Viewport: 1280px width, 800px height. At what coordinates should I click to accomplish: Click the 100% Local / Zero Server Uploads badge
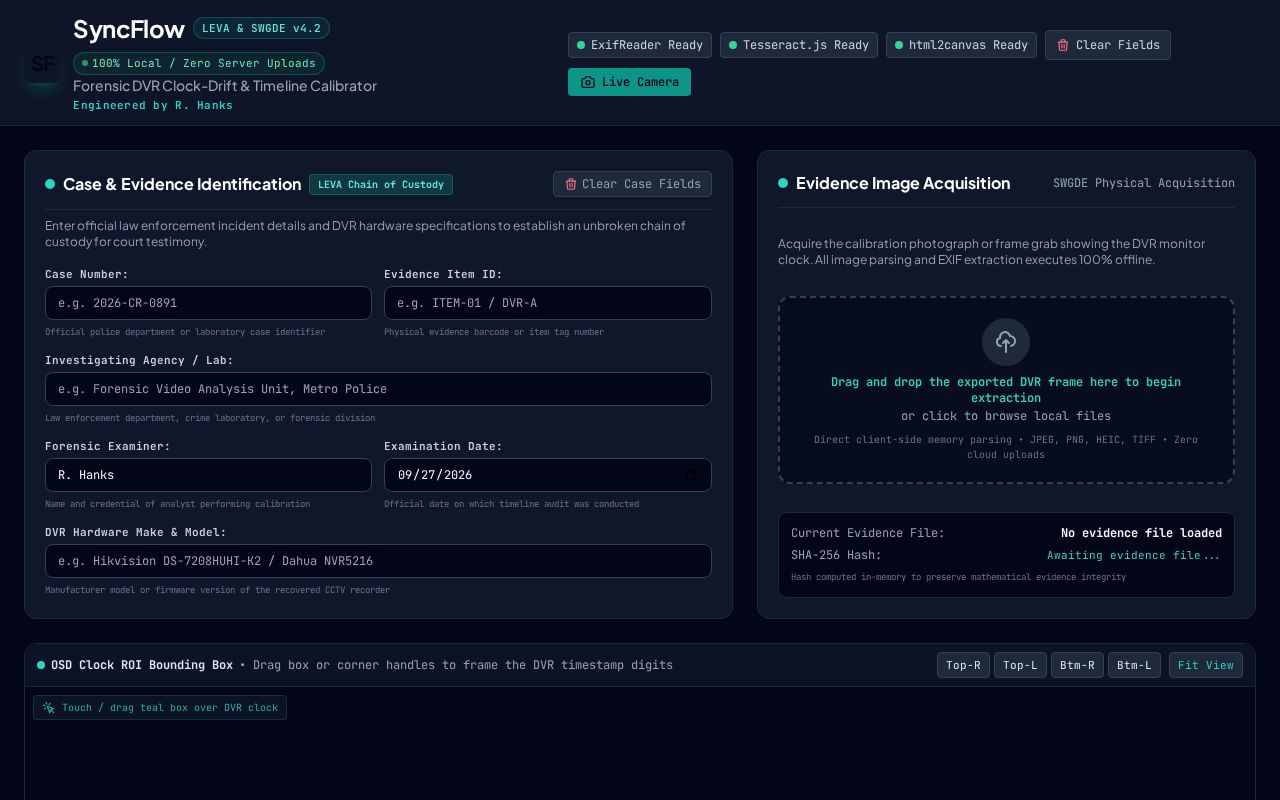point(199,63)
